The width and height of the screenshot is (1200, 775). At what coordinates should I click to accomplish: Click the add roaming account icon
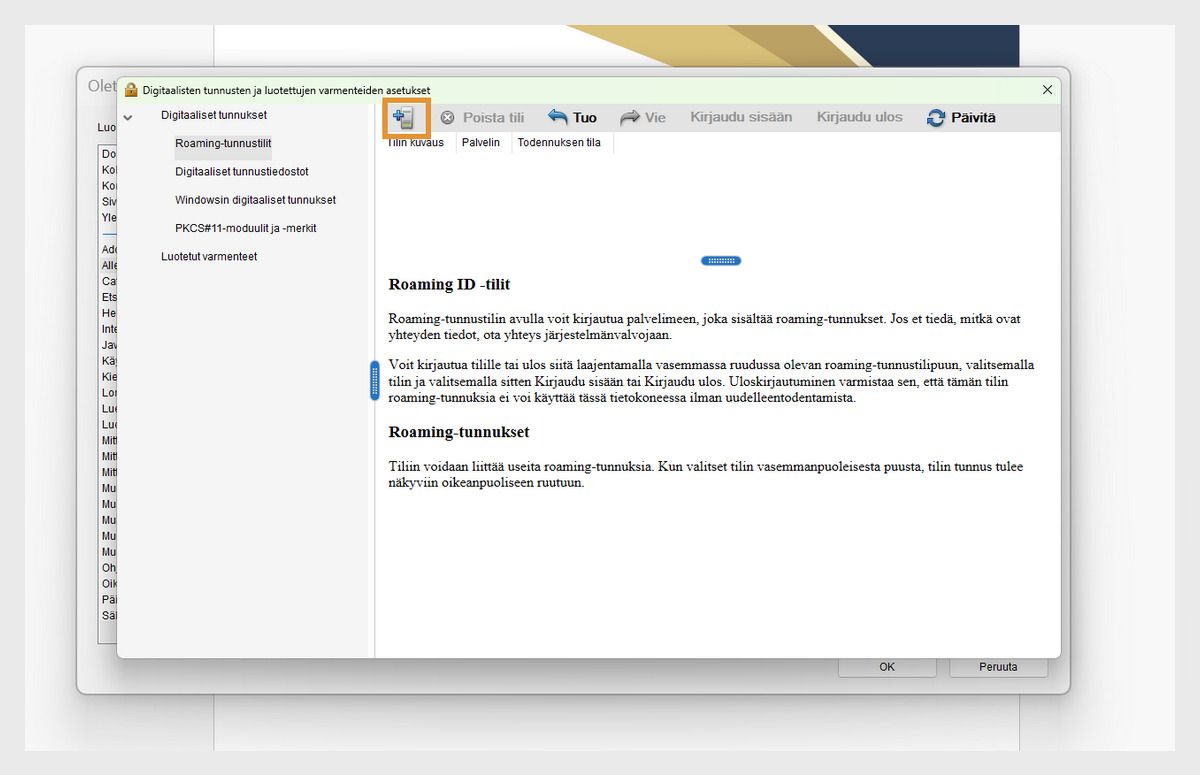(405, 118)
